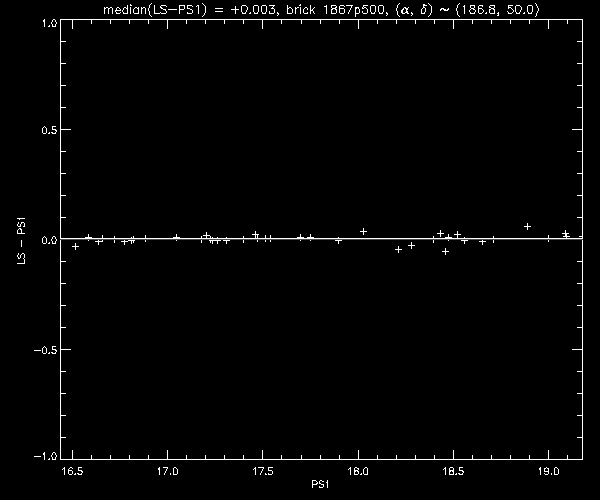Click the highest data point near PS1 18.9
This screenshot has width=600, height=500.
(527, 226)
